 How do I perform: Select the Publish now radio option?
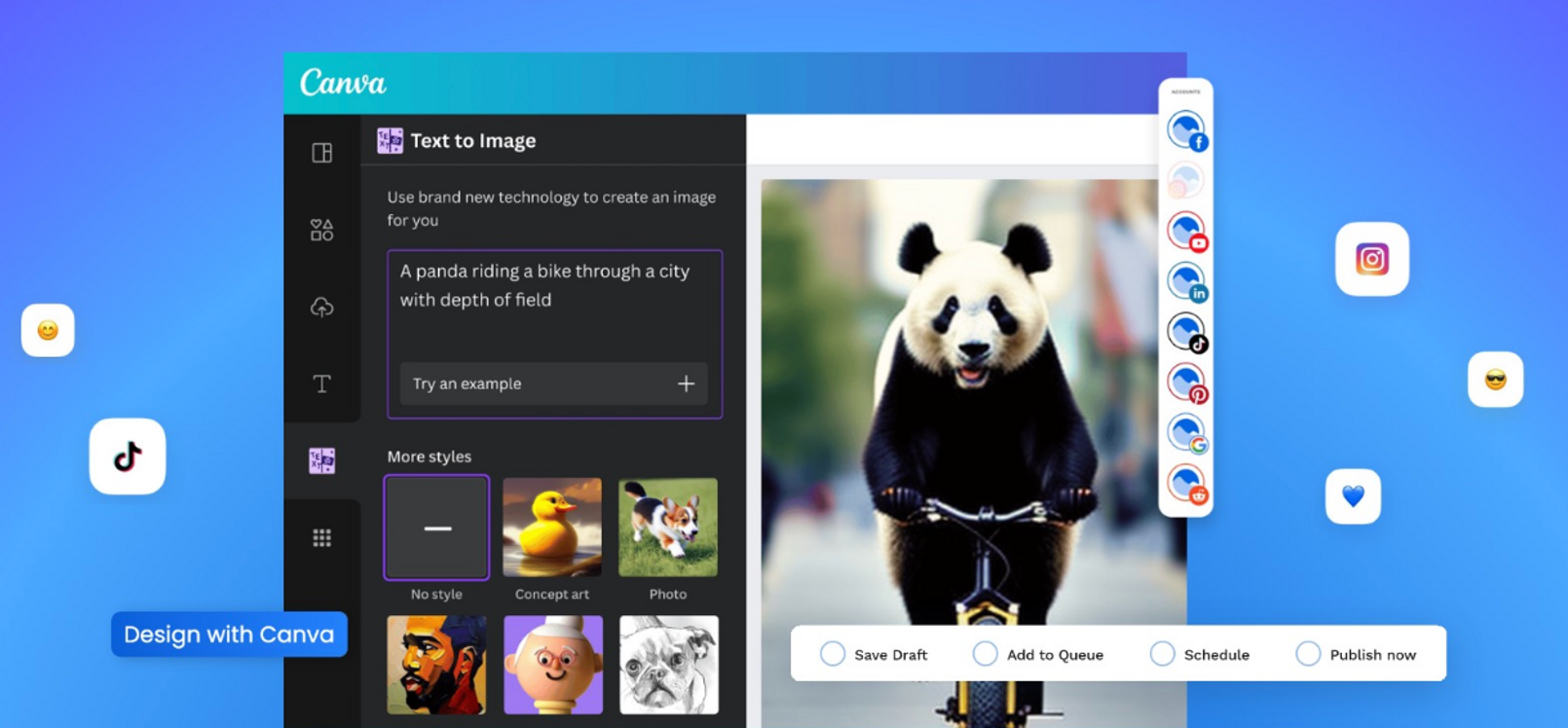1308,654
